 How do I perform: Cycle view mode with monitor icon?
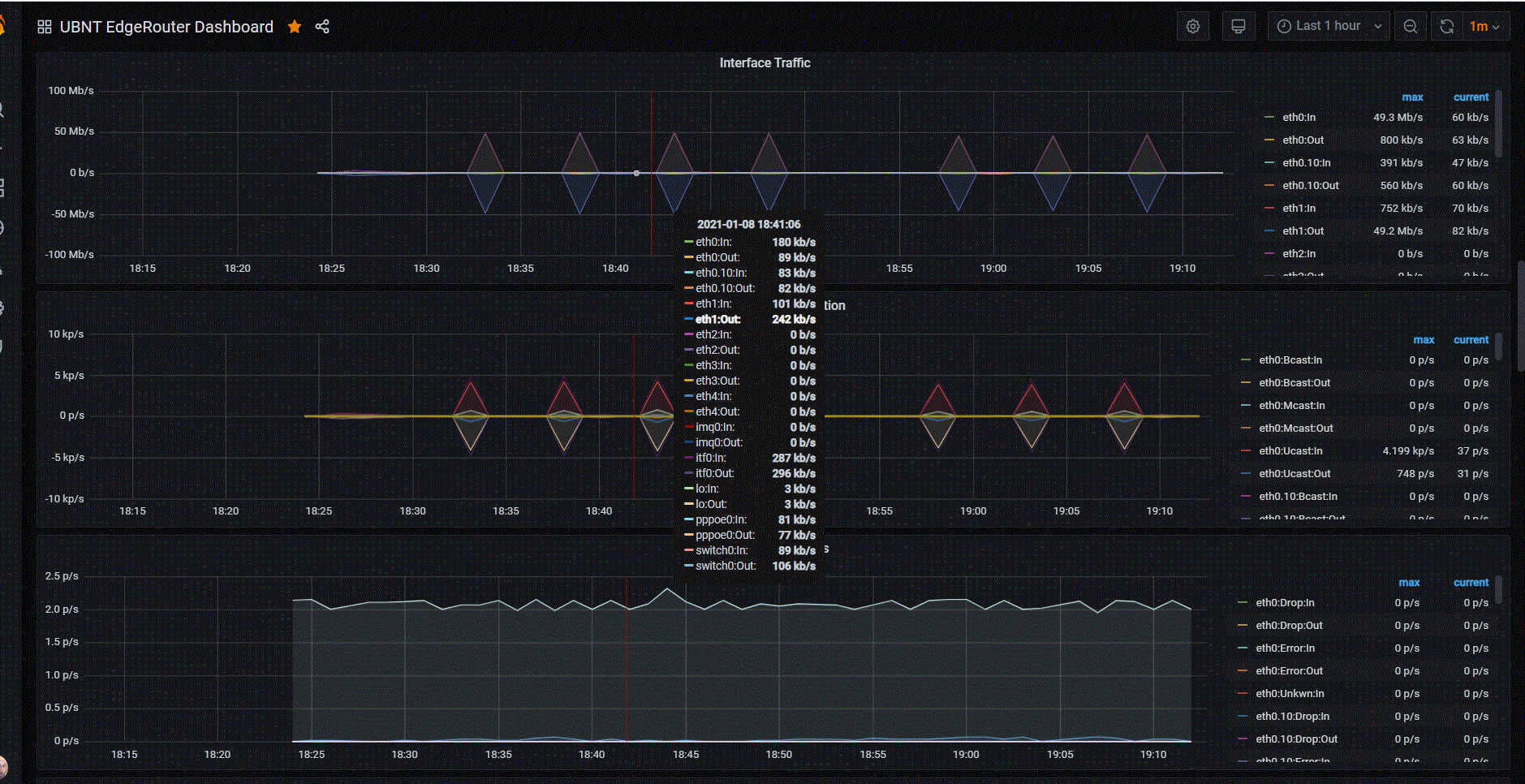(1239, 26)
